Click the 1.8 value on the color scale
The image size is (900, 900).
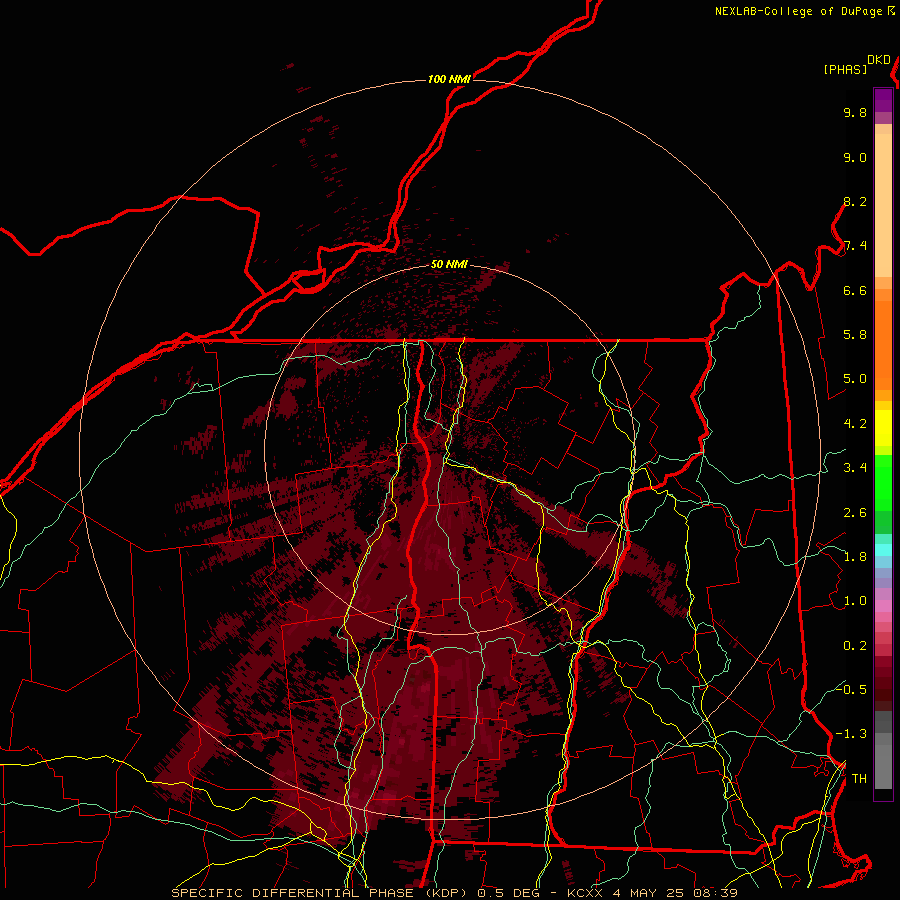pos(855,557)
